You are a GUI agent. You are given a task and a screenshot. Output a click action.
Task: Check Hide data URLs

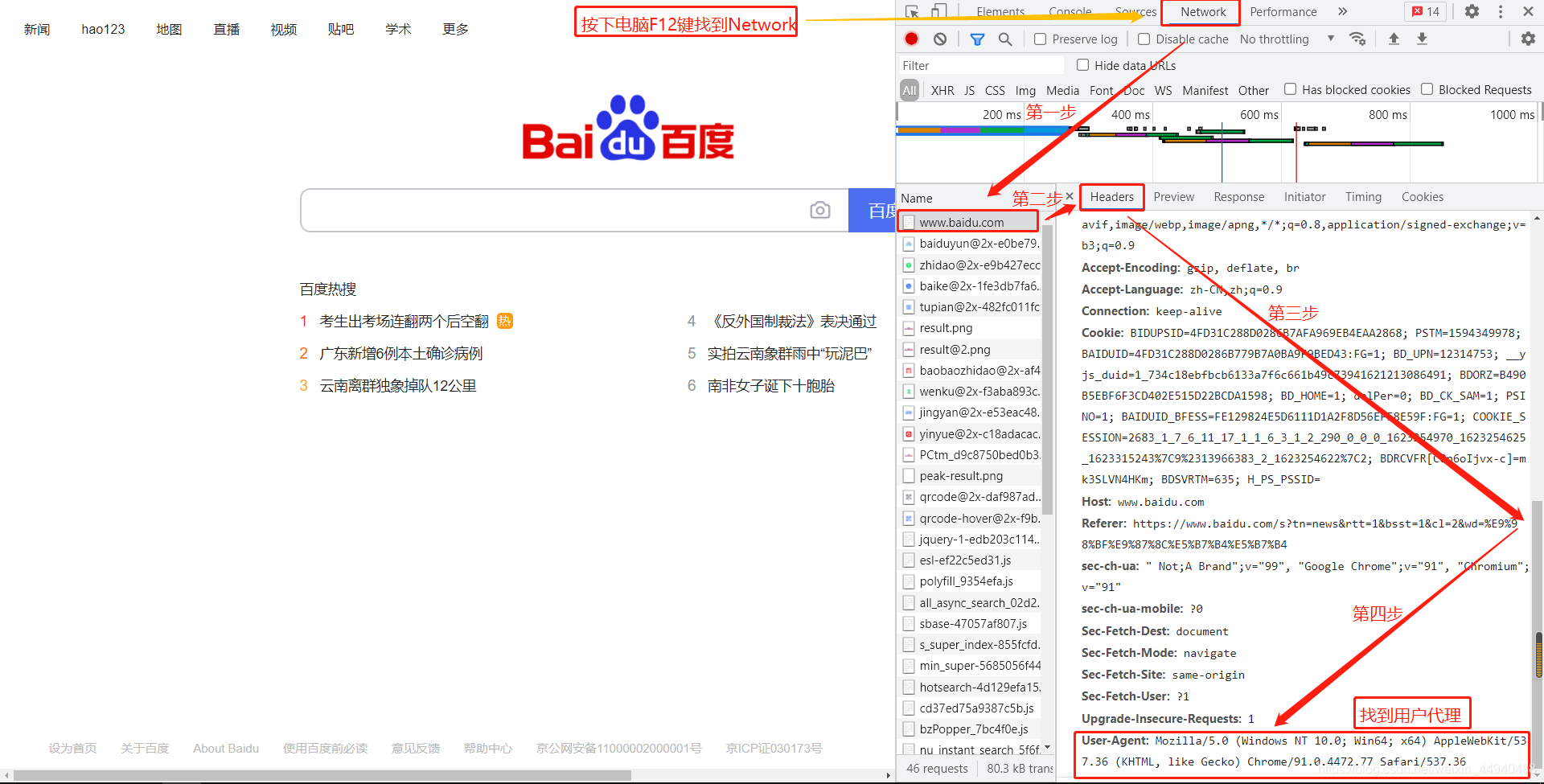coord(1082,65)
